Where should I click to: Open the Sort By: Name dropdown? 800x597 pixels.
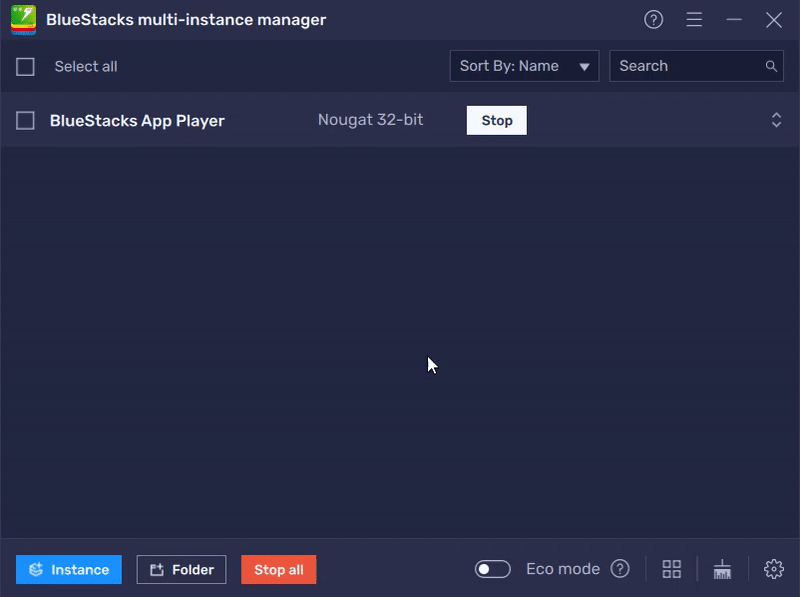[524, 66]
